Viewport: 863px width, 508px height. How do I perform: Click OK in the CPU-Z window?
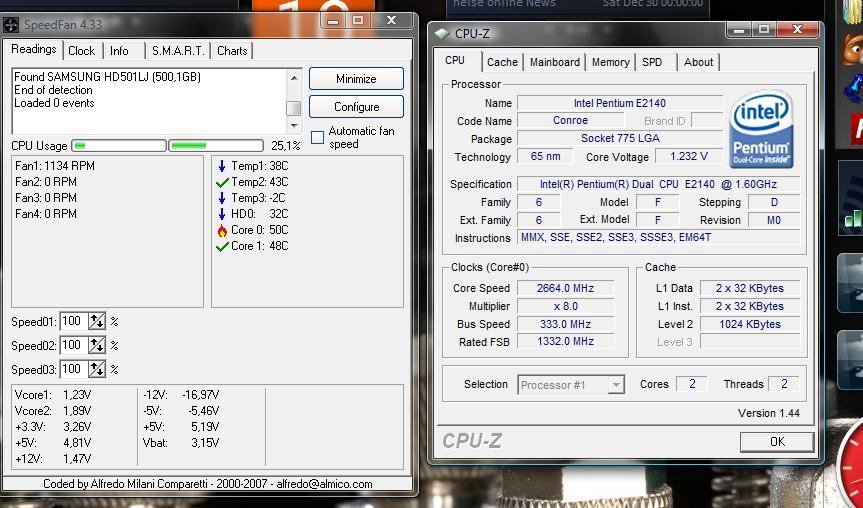click(777, 441)
